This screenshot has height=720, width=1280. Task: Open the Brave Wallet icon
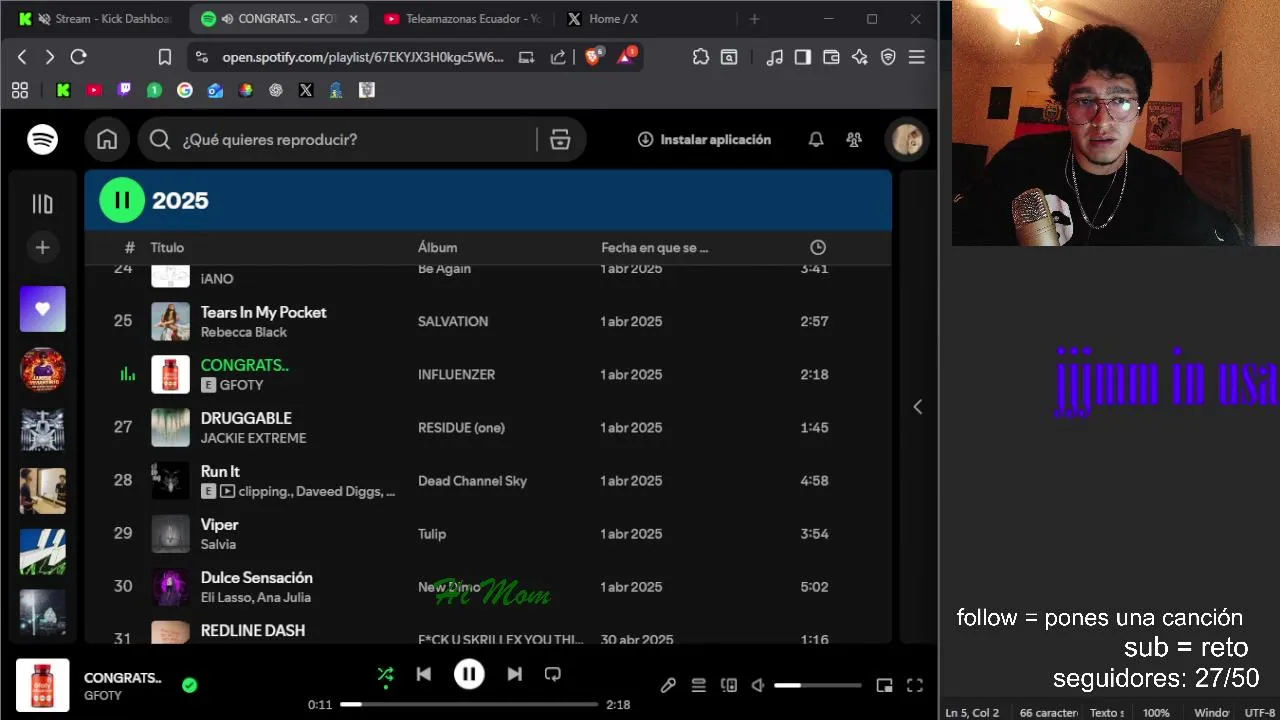coord(830,57)
